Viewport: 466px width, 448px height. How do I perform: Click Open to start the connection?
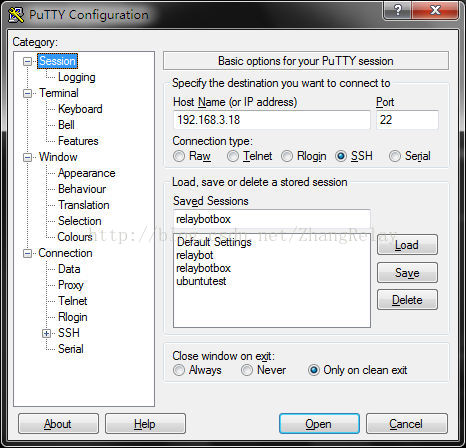click(x=319, y=424)
